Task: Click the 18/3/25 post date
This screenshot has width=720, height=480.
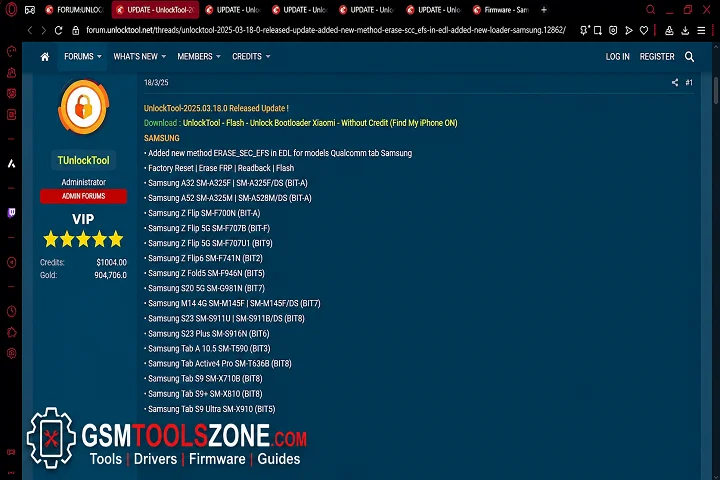Action: pos(156,83)
